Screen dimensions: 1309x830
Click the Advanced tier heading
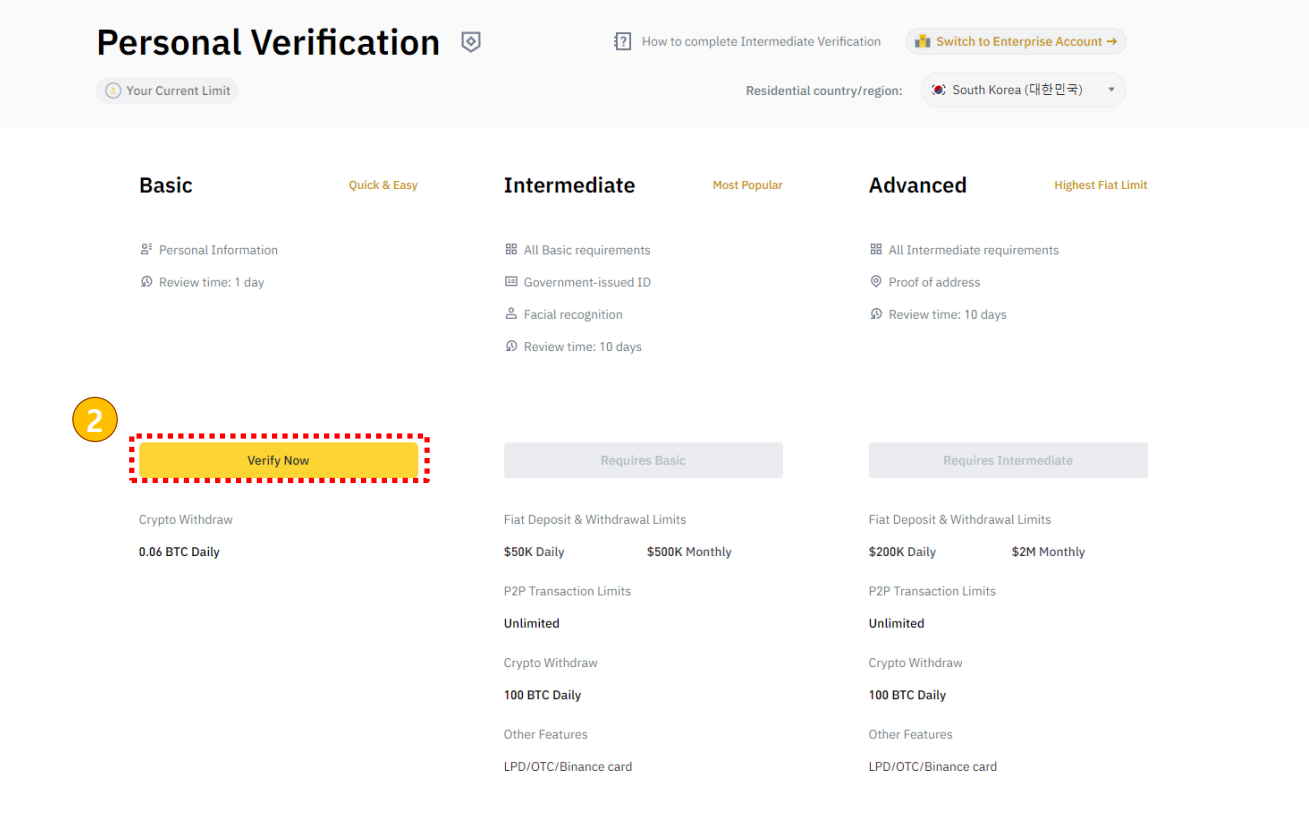tap(918, 185)
